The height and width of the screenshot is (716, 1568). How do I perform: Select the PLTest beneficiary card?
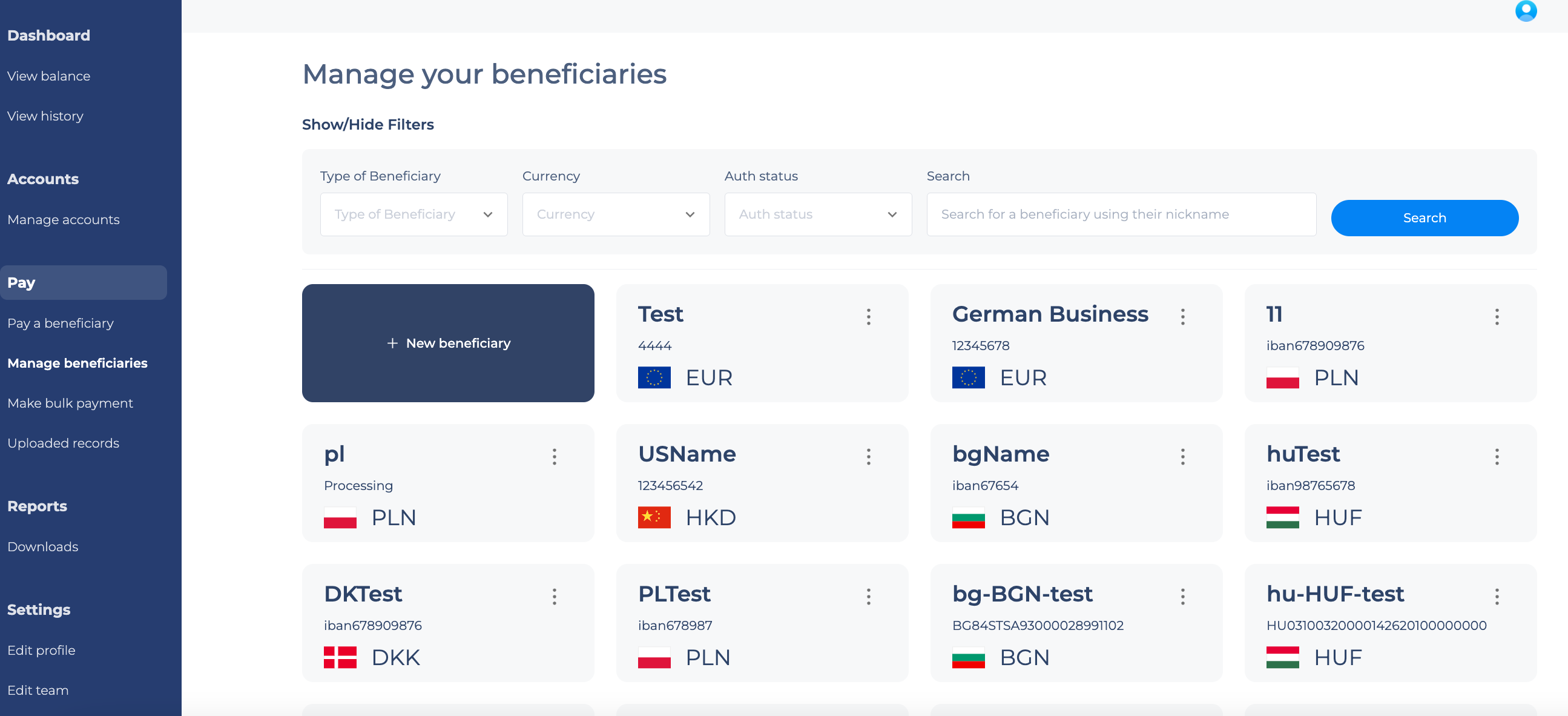762,623
